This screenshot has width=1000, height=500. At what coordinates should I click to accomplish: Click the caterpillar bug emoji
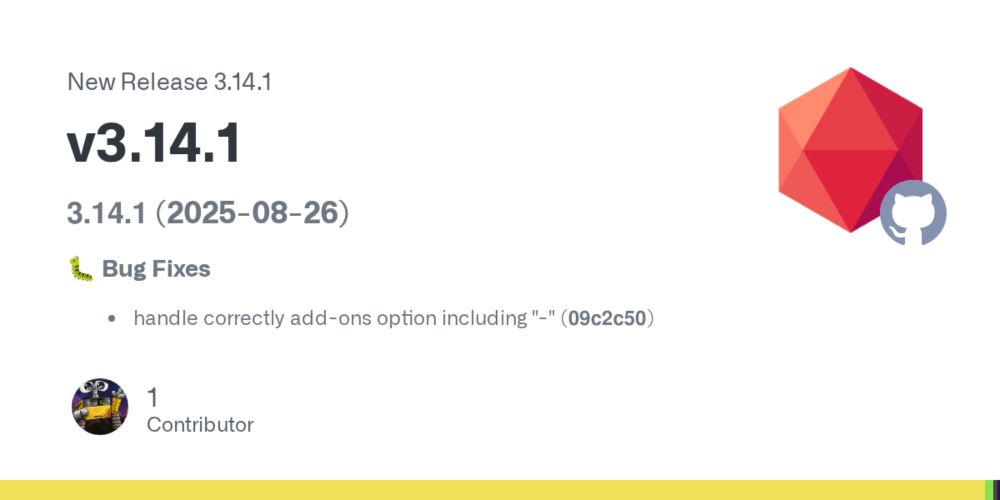pos(81,269)
